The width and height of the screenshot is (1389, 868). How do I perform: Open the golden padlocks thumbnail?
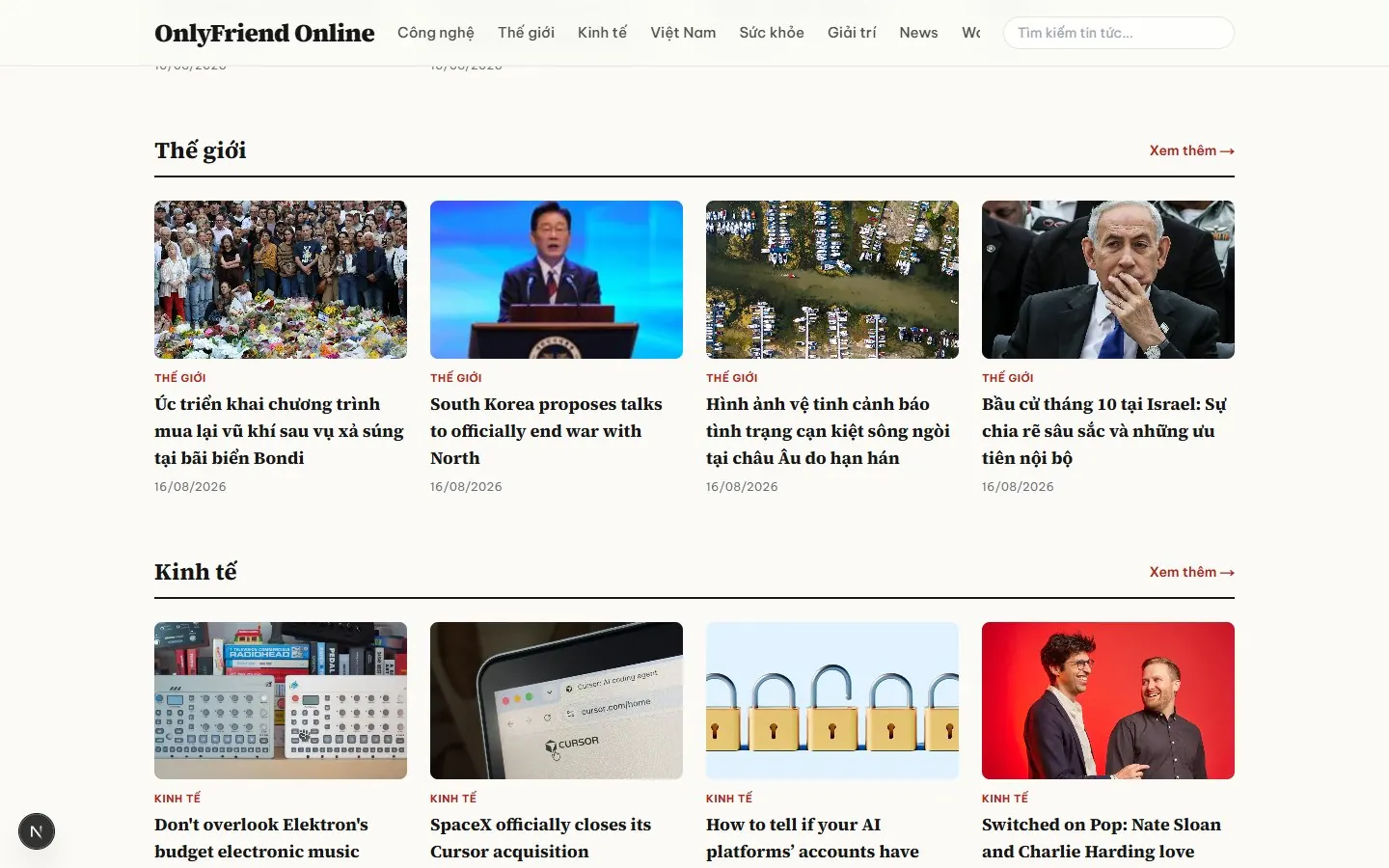pyautogui.click(x=832, y=701)
